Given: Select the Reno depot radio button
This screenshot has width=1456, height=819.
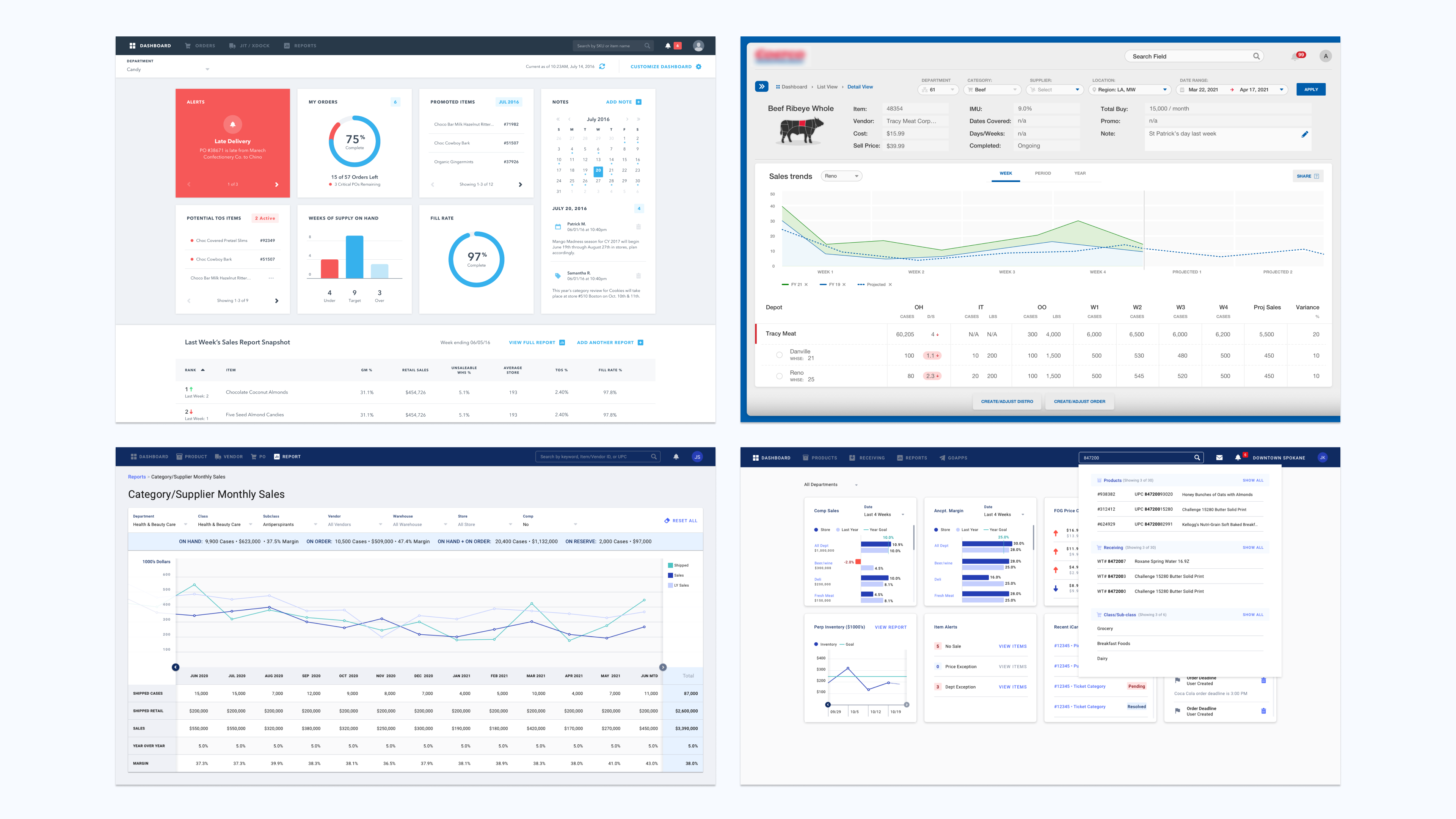Looking at the screenshot, I should click(779, 376).
